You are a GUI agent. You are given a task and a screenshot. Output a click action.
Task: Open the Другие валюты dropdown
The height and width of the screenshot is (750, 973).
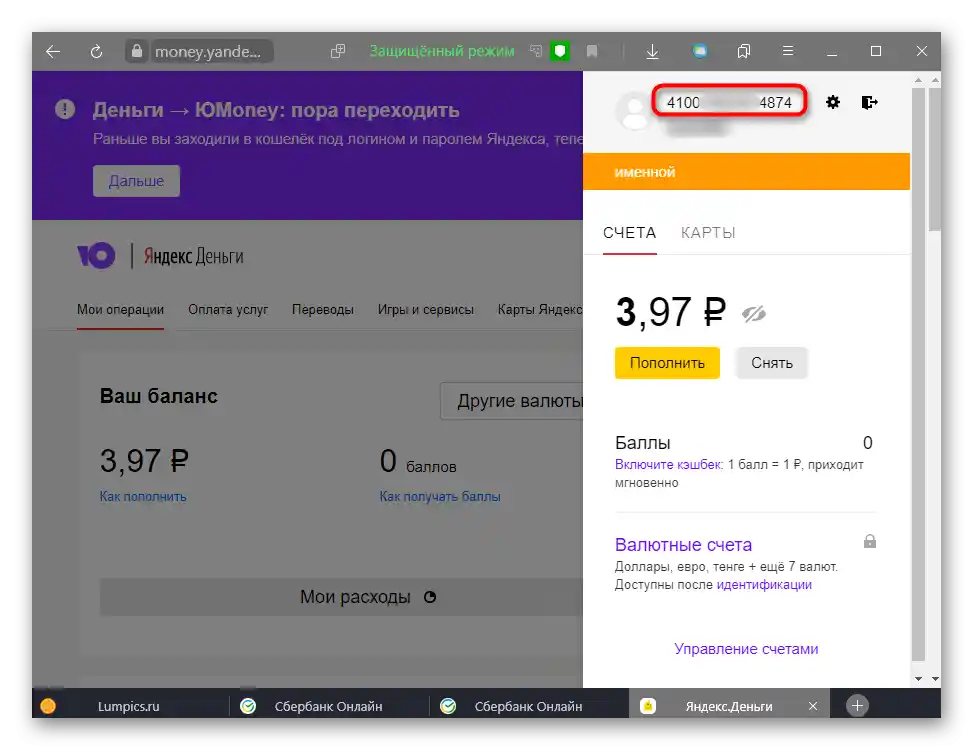point(512,401)
